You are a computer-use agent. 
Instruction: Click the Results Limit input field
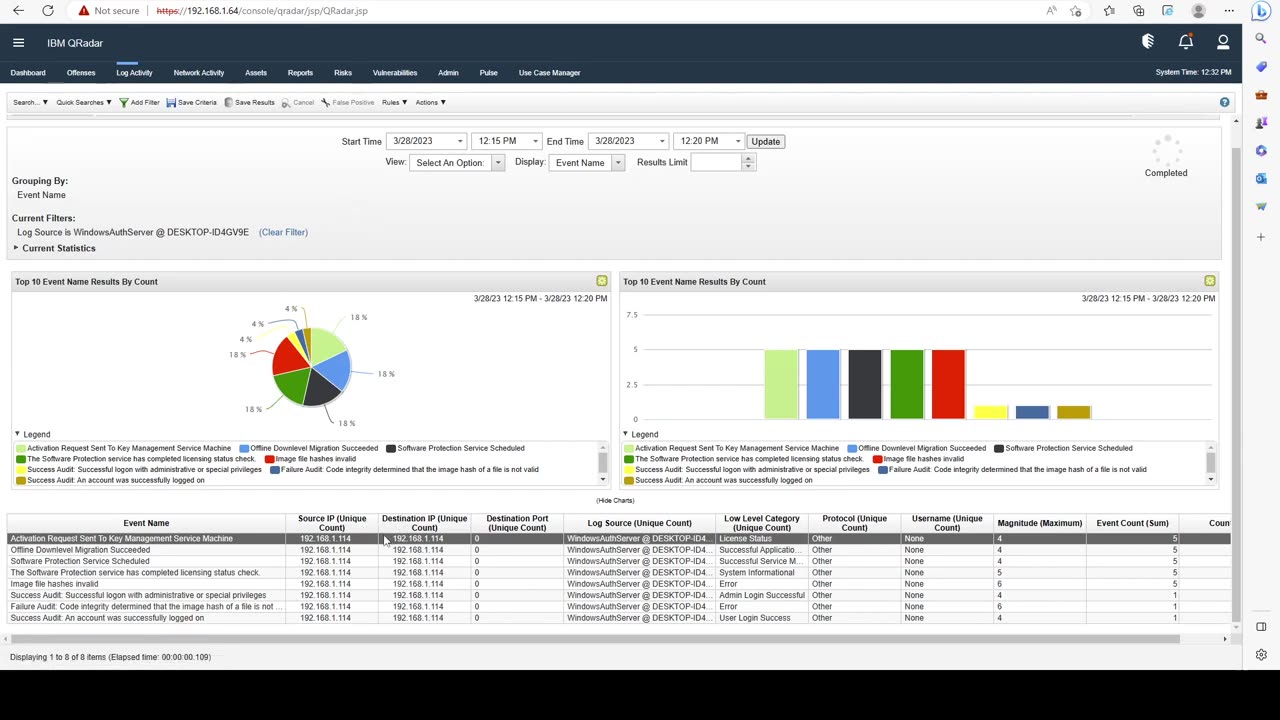716,162
